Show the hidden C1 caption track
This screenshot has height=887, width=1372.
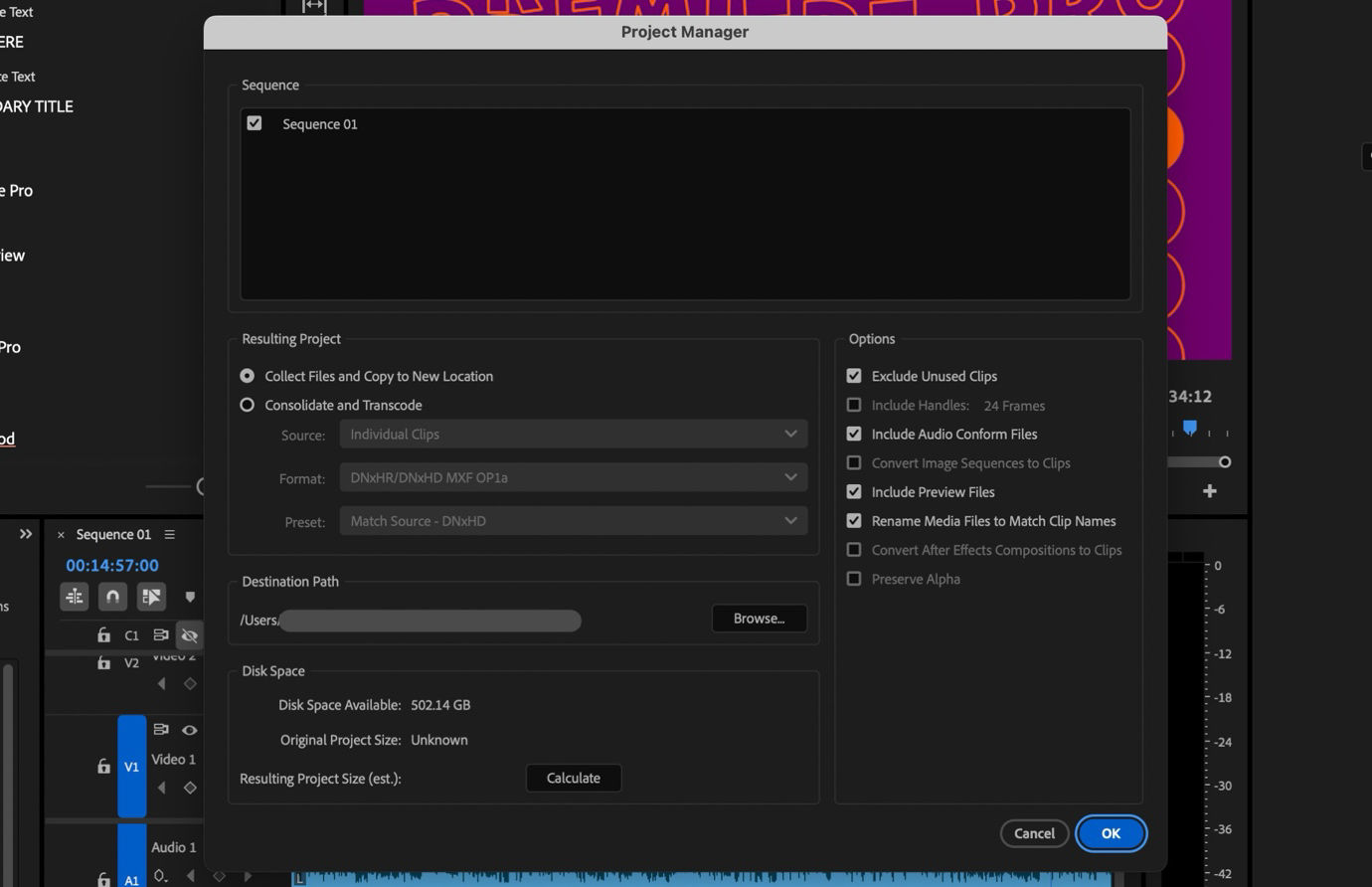189,634
